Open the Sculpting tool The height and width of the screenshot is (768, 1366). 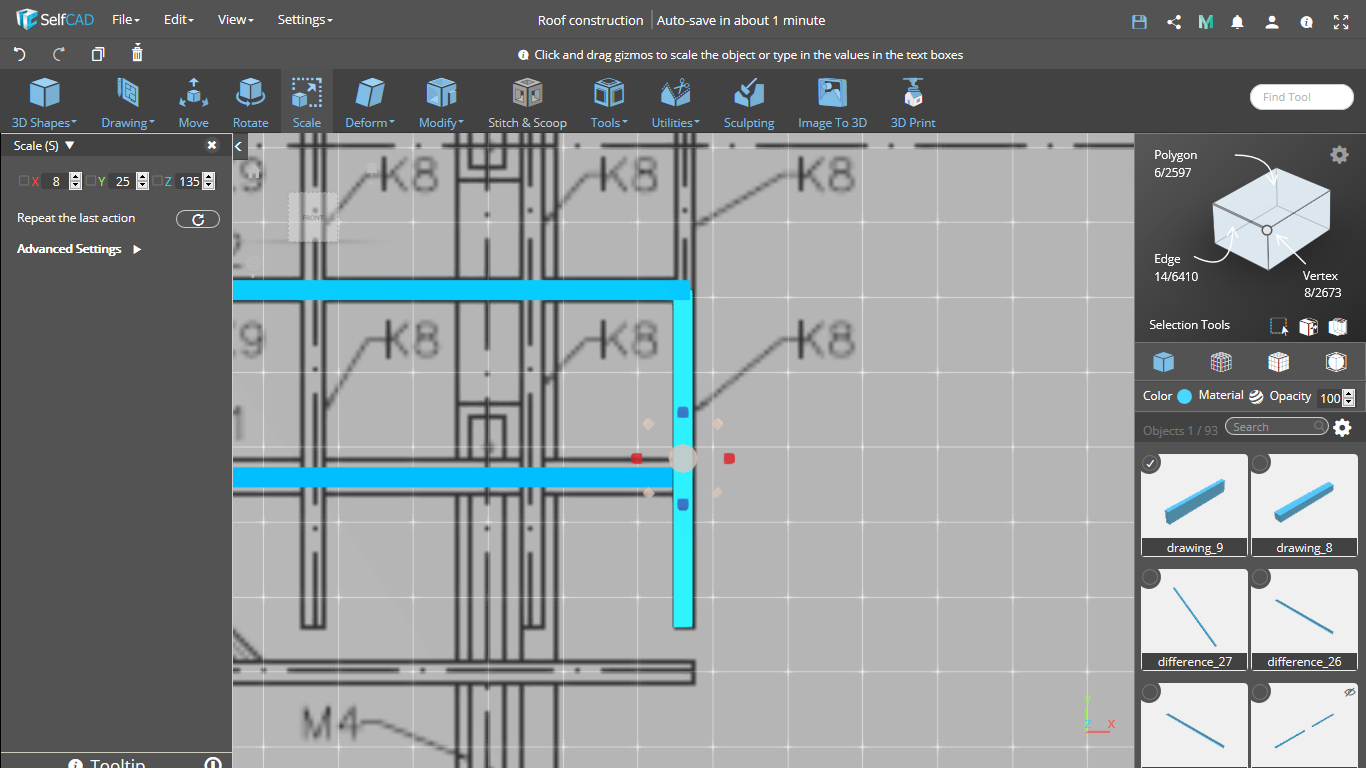click(749, 102)
